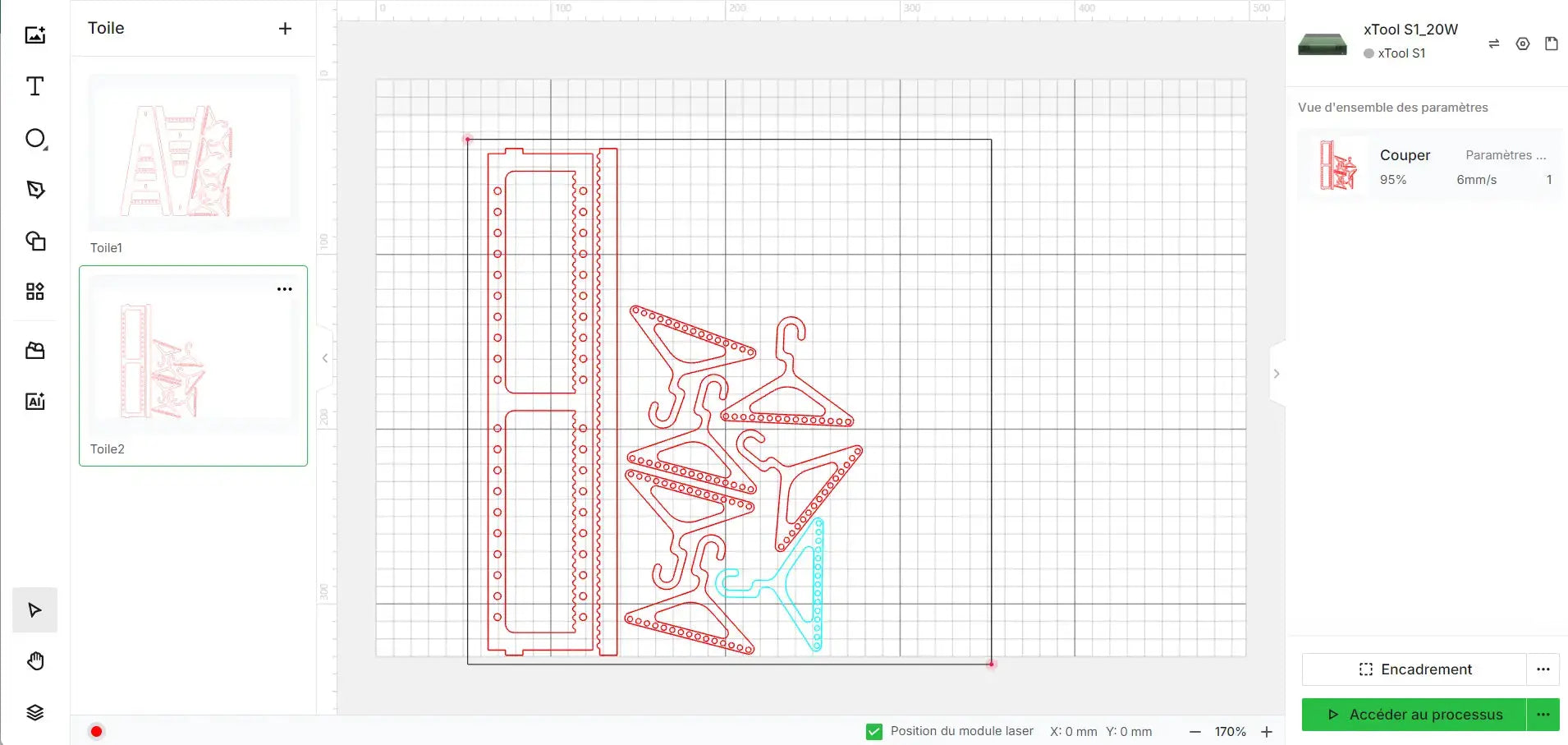
Task: Add a new canvas with plus
Action: coord(285,29)
